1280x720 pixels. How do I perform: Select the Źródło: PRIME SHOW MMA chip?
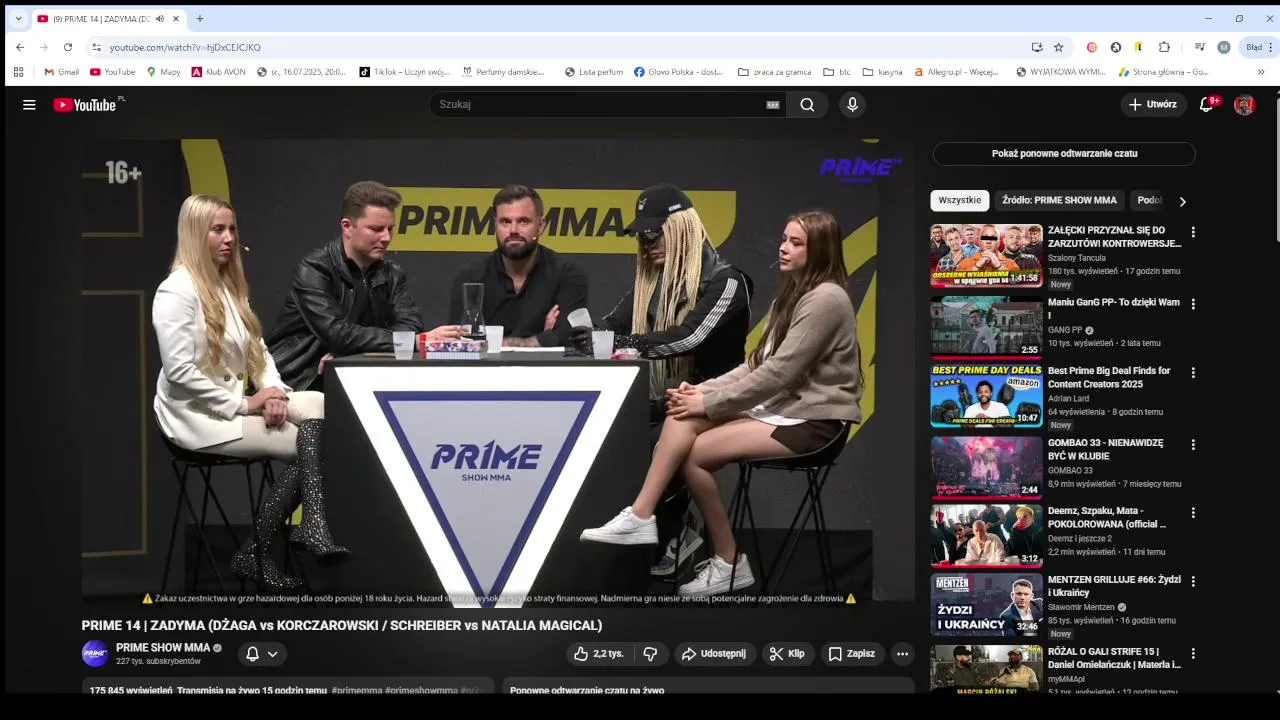pyautogui.click(x=1059, y=200)
